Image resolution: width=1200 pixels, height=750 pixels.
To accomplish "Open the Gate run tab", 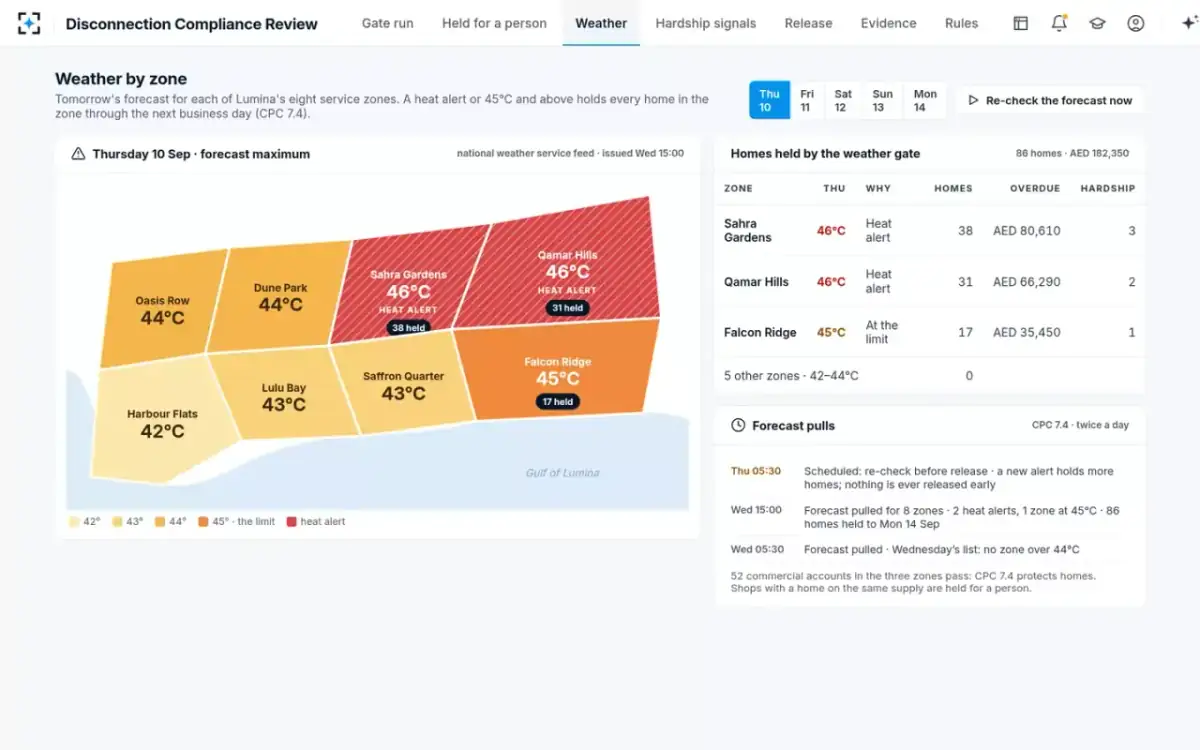I will coord(387,23).
